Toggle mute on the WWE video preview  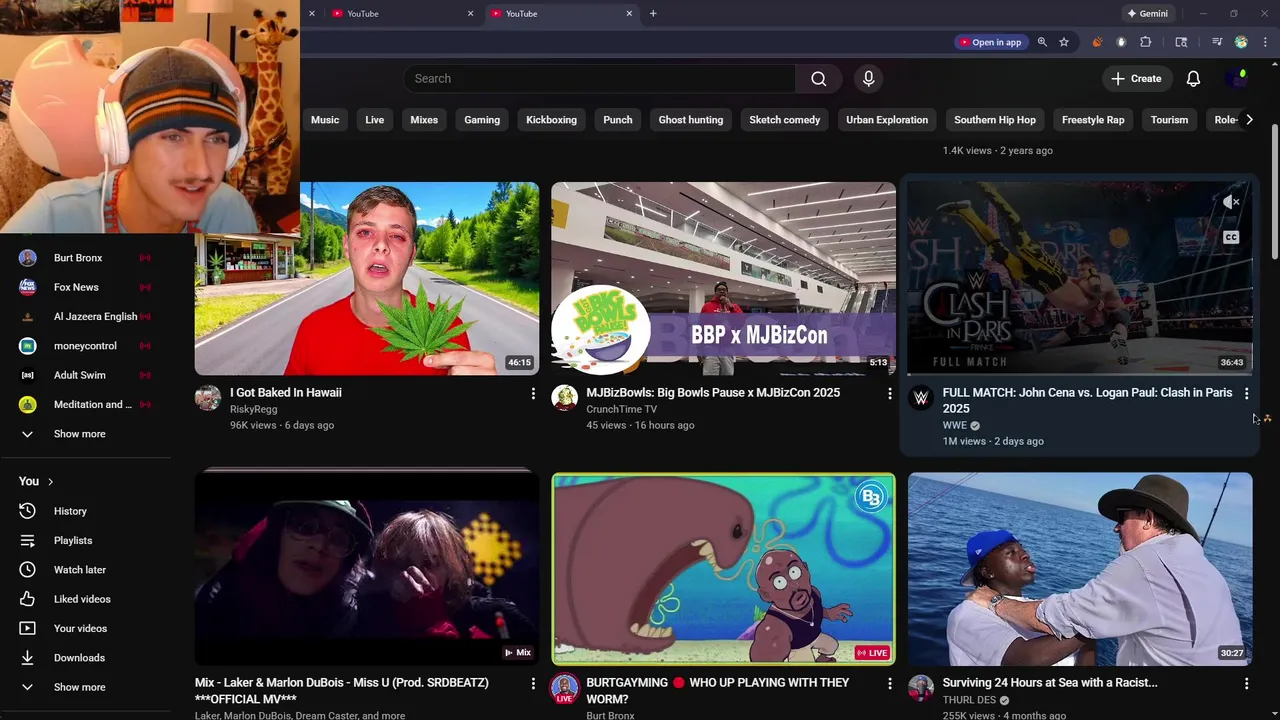pos(1231,202)
